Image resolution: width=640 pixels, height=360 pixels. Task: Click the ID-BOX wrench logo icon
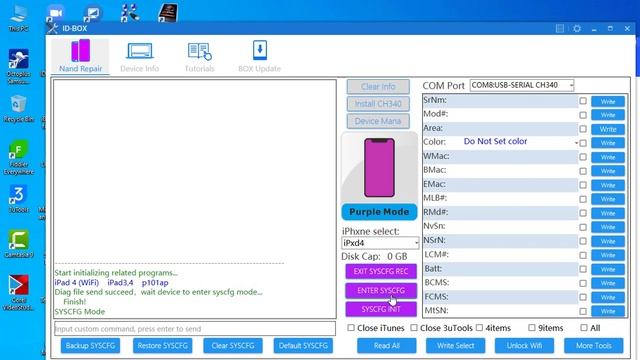(x=53, y=28)
